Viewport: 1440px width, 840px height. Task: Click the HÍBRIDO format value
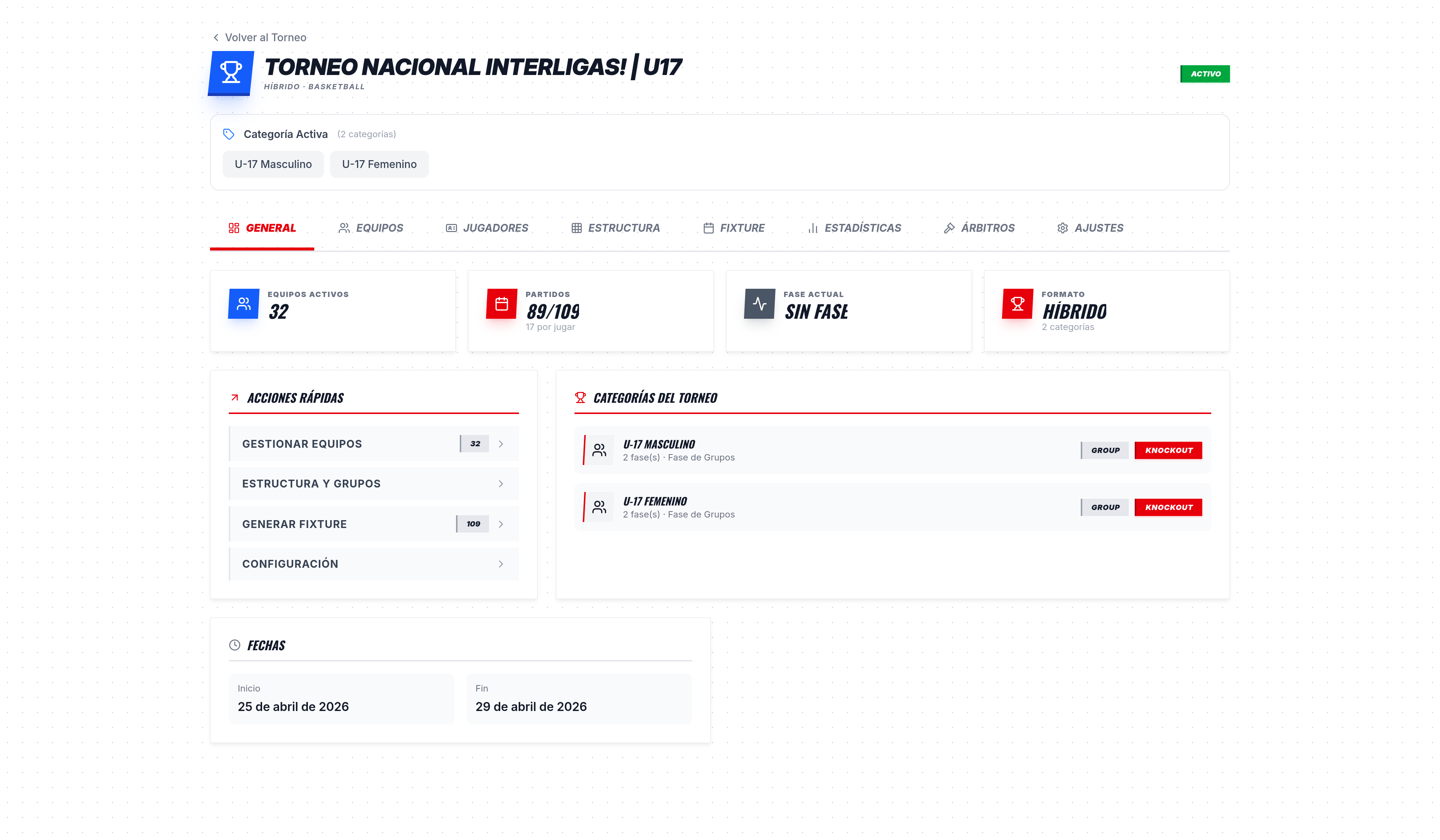coord(1074,311)
